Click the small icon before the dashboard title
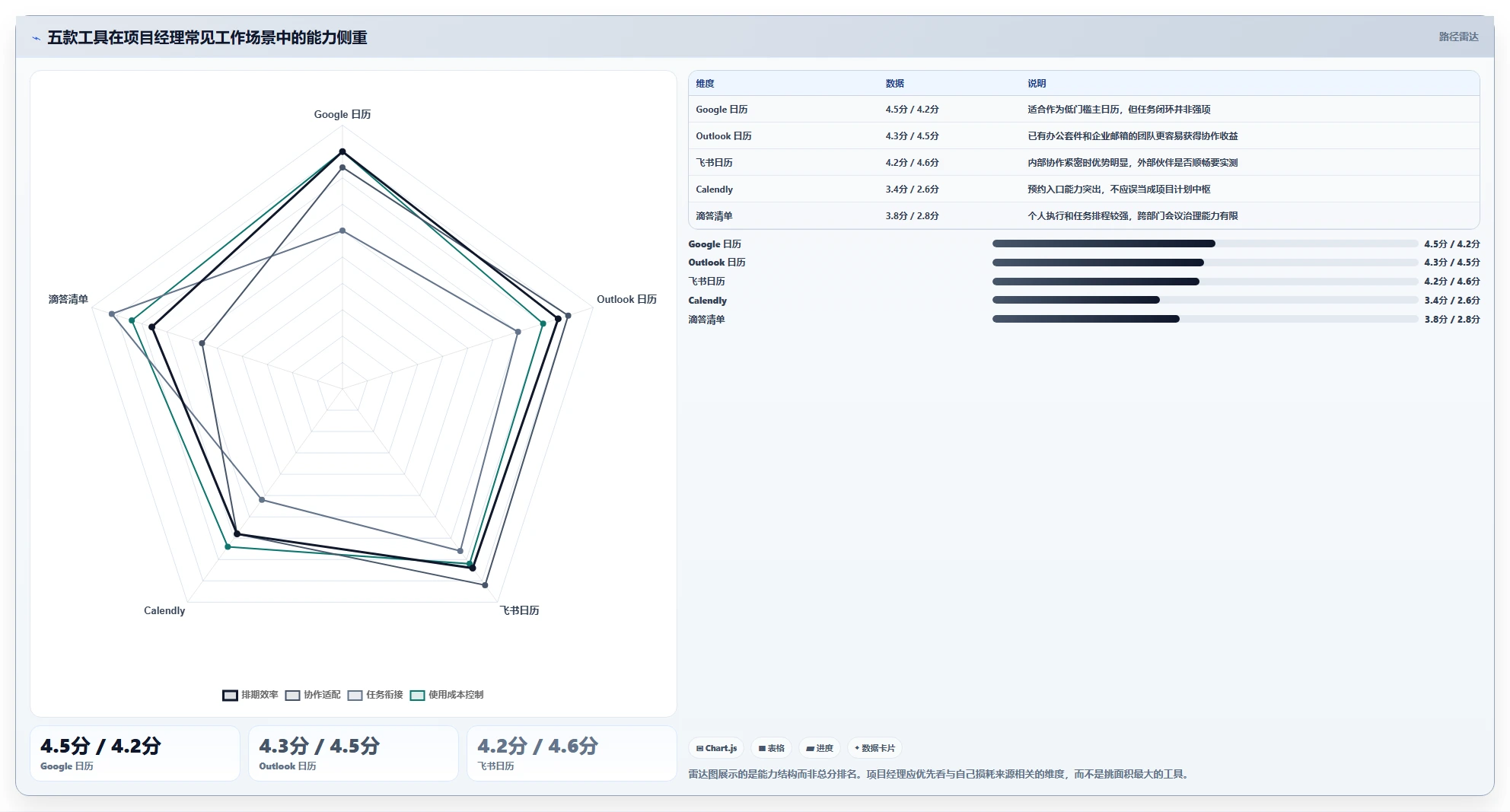The width and height of the screenshot is (1510, 812). [36, 38]
